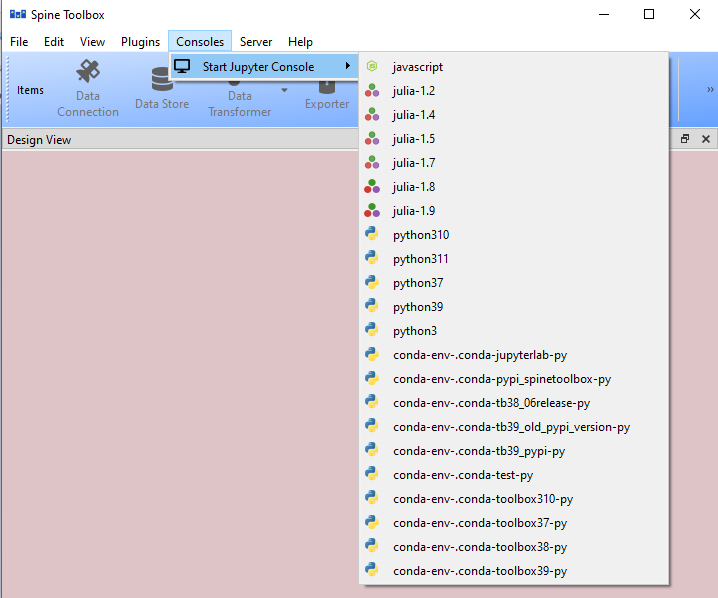718x598 pixels.
Task: Open the Plugins menu
Action: click(x=141, y=42)
